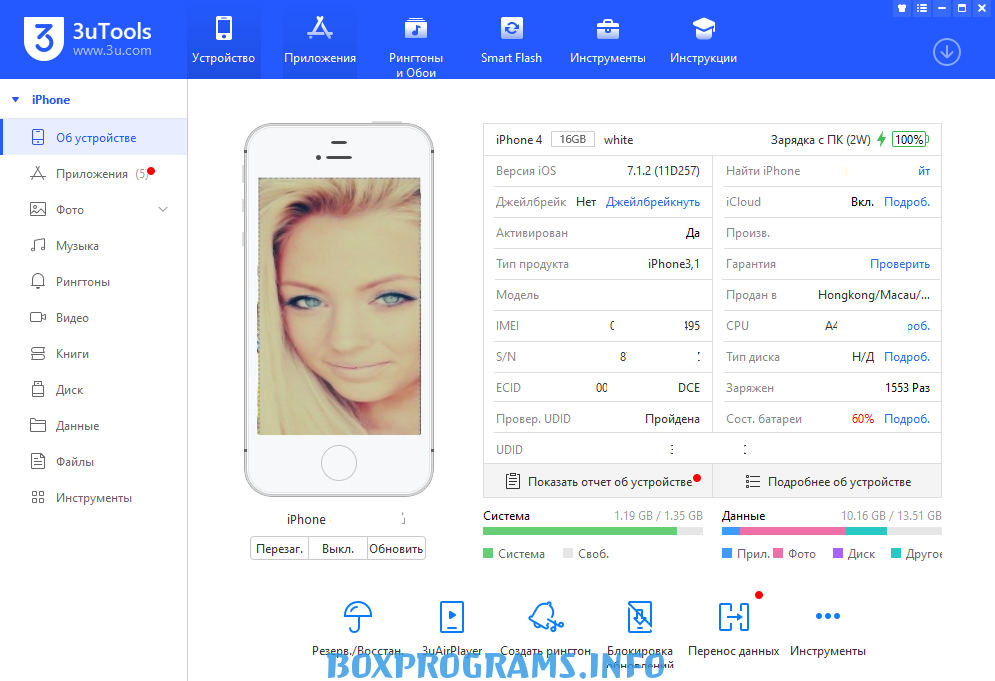Open Файлы in the sidebar

coord(94,461)
